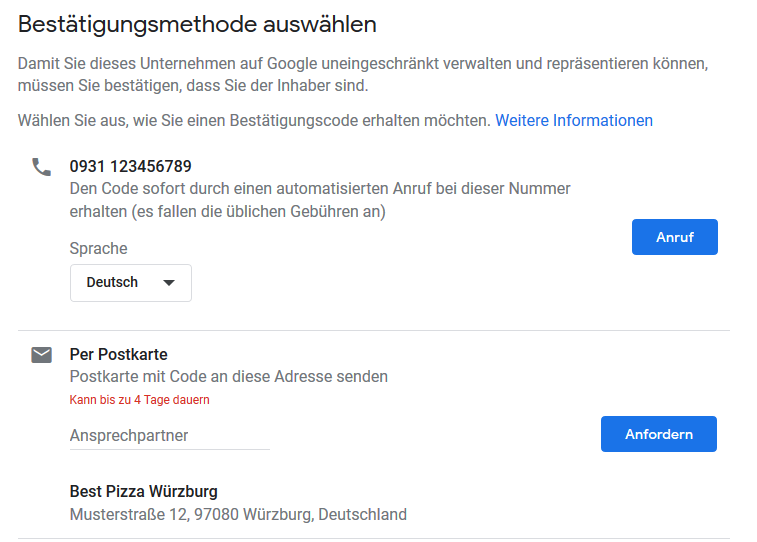Image resolution: width=757 pixels, height=542 pixels.
Task: Click the divider line above Per Postkarte
Action: (373, 330)
